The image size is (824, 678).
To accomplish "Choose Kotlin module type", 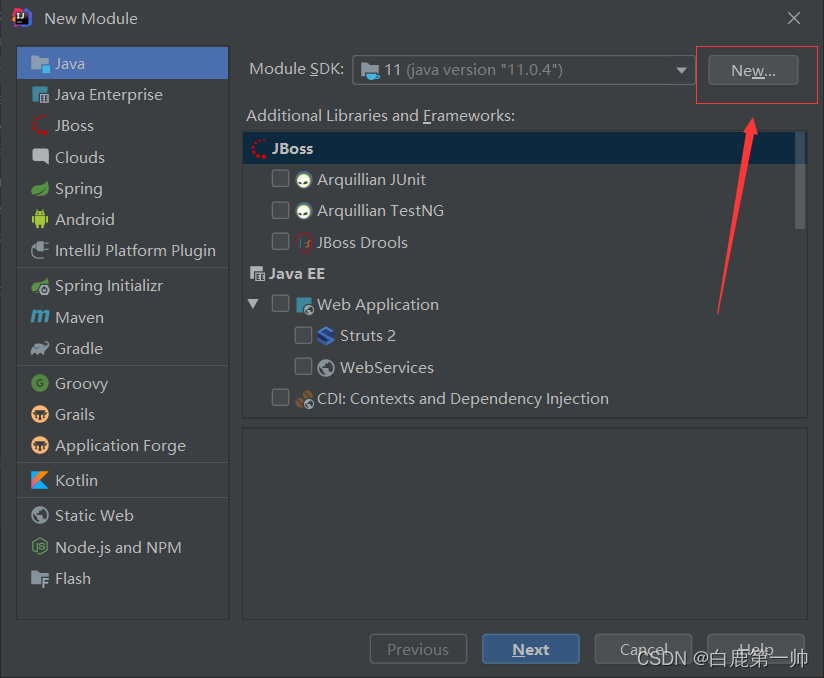I will pyautogui.click(x=122, y=480).
